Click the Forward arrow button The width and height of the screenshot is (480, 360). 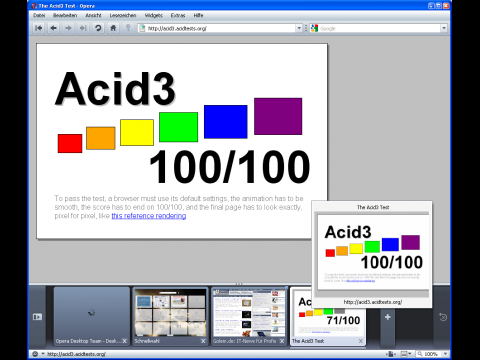tap(68, 28)
